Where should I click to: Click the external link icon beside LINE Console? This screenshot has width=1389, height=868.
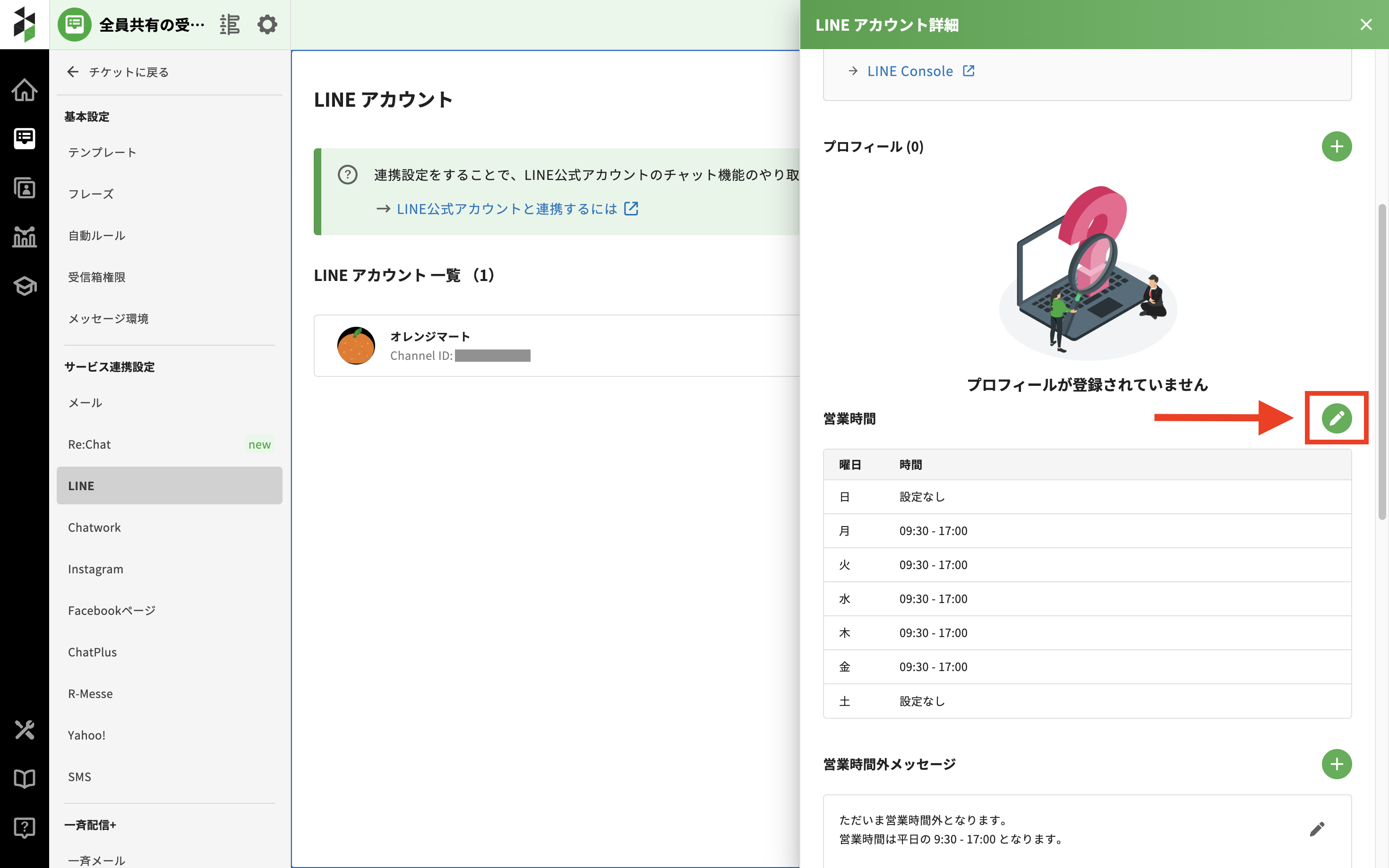tap(969, 71)
